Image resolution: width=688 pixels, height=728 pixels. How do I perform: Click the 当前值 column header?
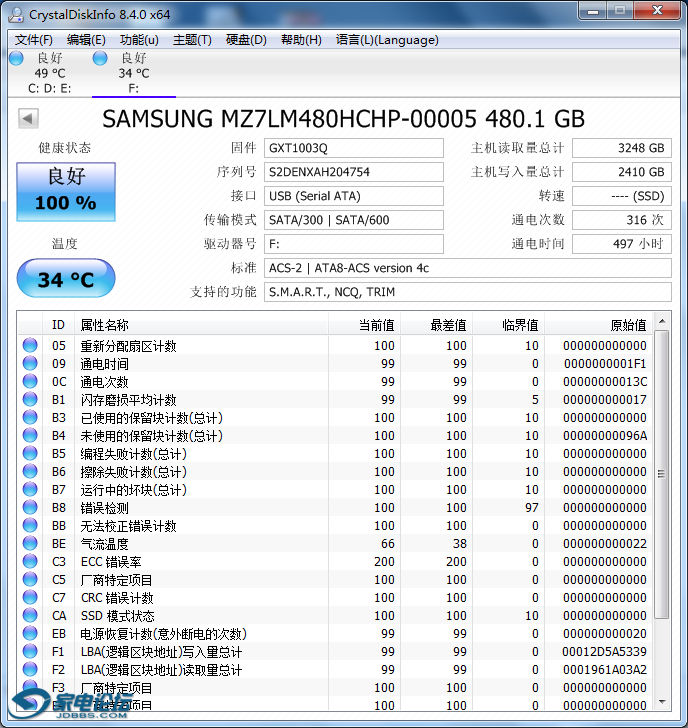pyautogui.click(x=364, y=325)
